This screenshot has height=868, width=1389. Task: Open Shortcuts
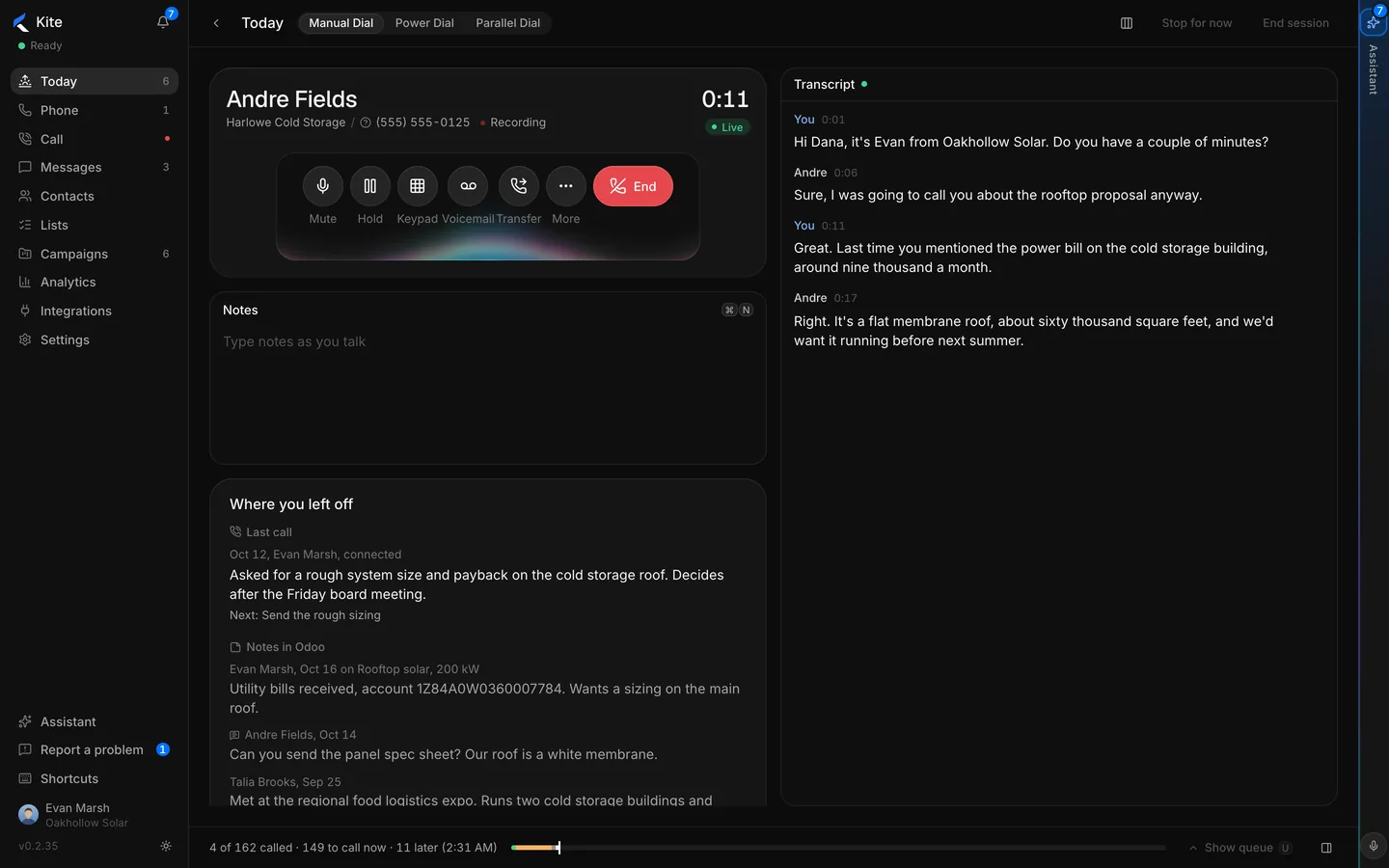click(95, 778)
